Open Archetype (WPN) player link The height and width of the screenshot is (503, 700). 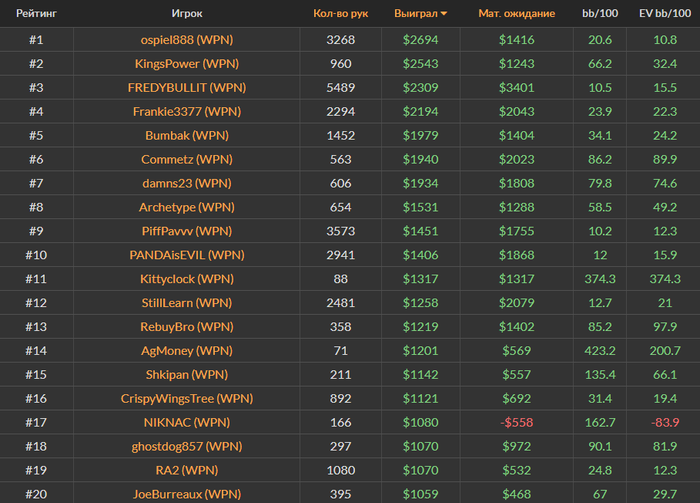[186, 207]
